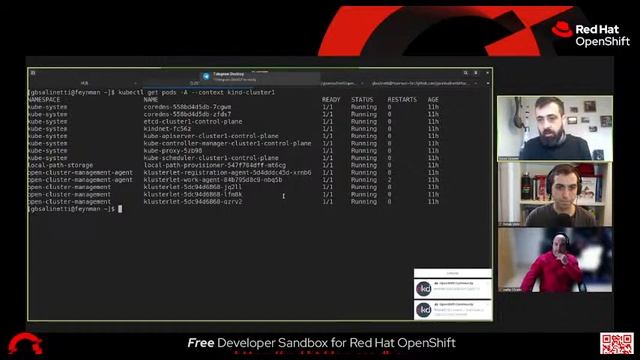Switch to the first terminal tab

[84, 83]
